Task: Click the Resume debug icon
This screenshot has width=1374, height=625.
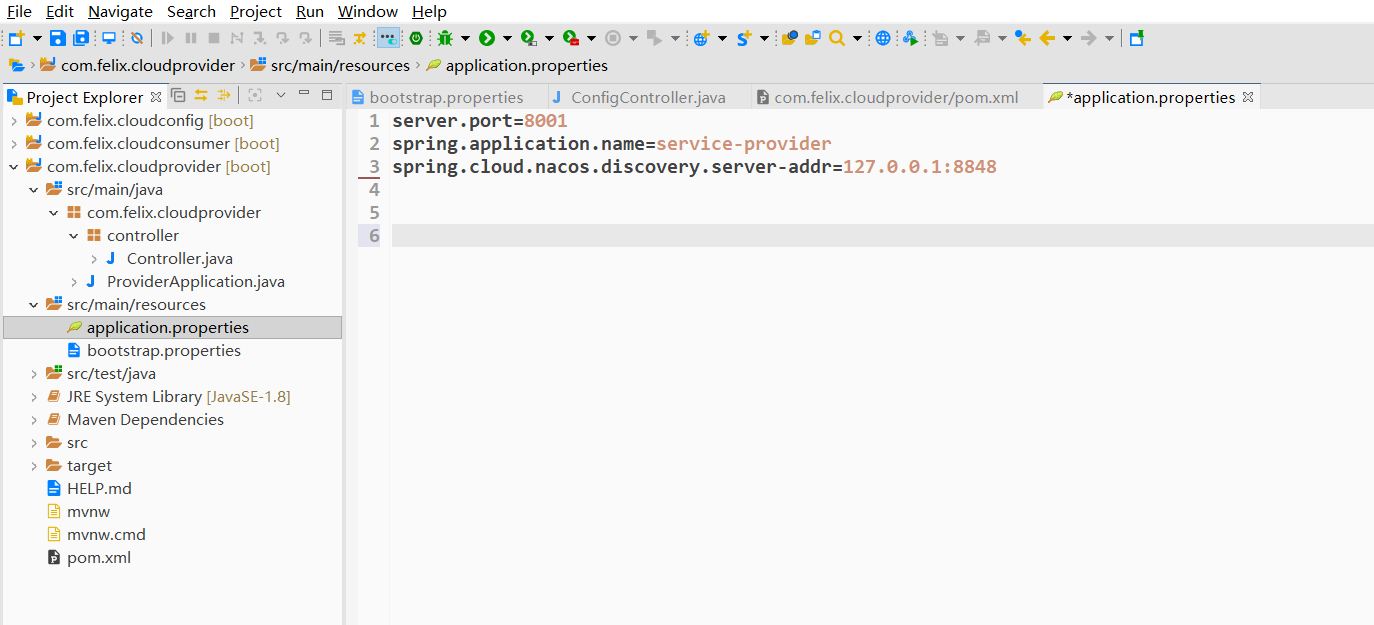Action: 167,38
